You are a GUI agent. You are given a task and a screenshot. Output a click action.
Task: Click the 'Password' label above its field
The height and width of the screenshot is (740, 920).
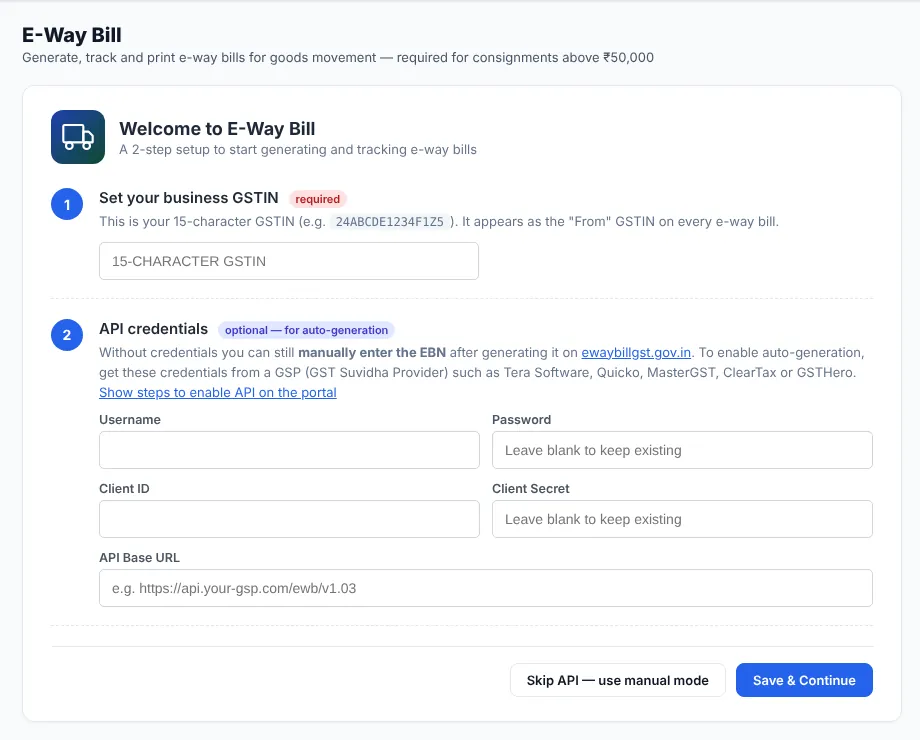pos(522,420)
